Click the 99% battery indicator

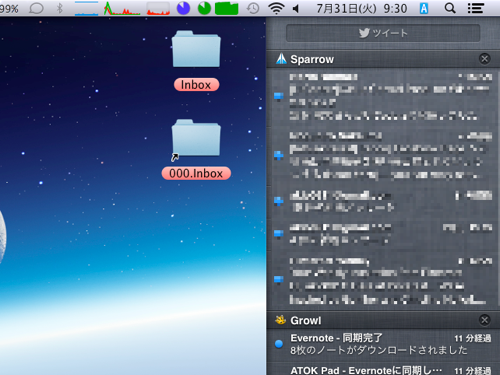click(x=9, y=8)
